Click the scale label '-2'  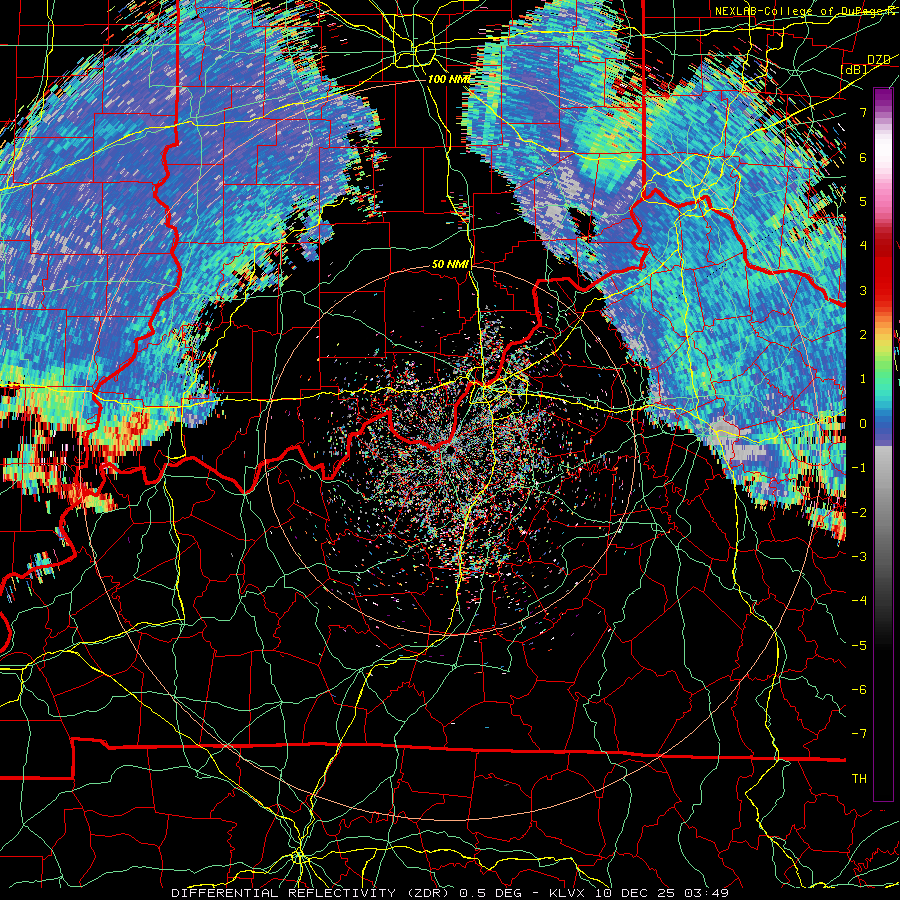[859, 513]
